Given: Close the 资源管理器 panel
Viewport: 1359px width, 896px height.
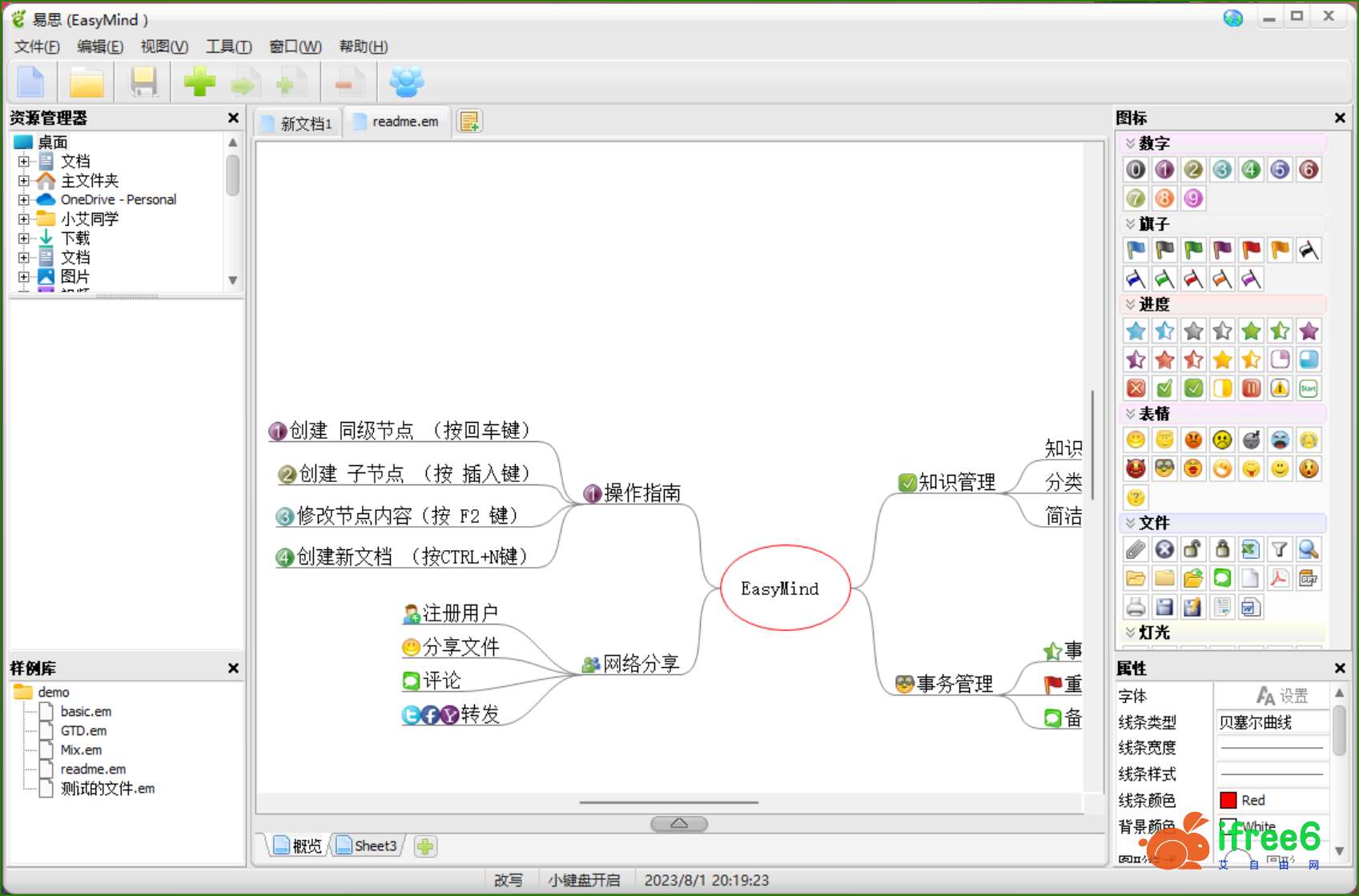Looking at the screenshot, I should pyautogui.click(x=233, y=118).
